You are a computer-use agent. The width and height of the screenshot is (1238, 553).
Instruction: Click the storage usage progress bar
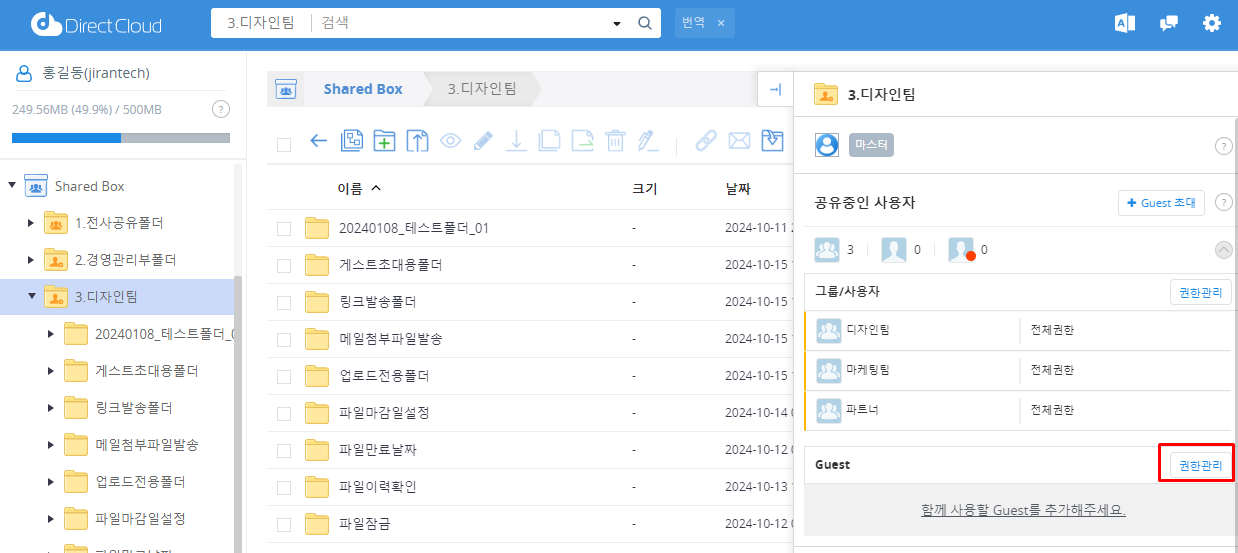pyautogui.click(x=121, y=138)
